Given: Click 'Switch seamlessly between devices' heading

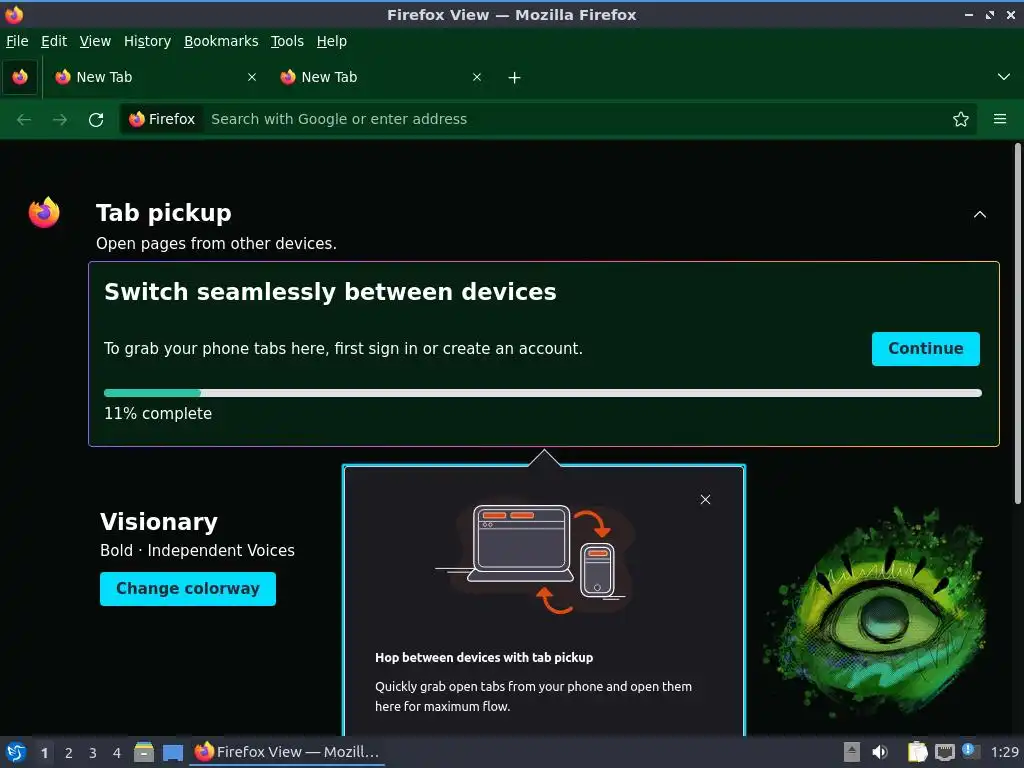Looking at the screenshot, I should click(x=330, y=292).
